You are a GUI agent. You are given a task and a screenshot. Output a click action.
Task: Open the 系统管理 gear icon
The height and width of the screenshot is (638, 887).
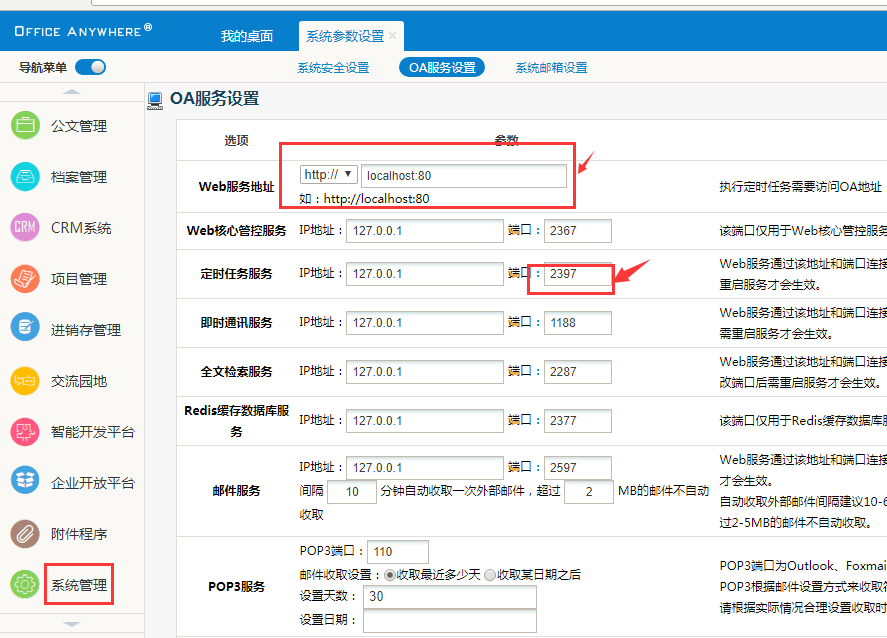[x=25, y=585]
